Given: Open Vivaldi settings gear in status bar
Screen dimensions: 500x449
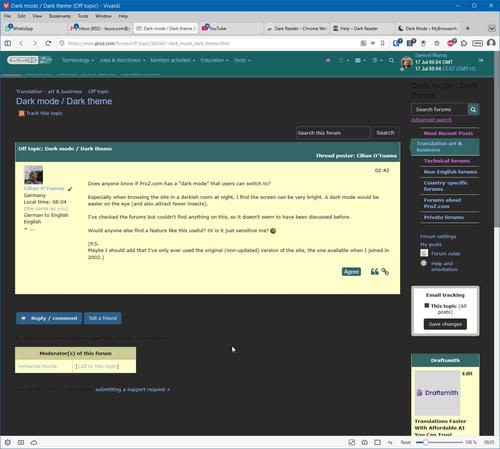Looking at the screenshot, I should pyautogui.click(x=8, y=442).
